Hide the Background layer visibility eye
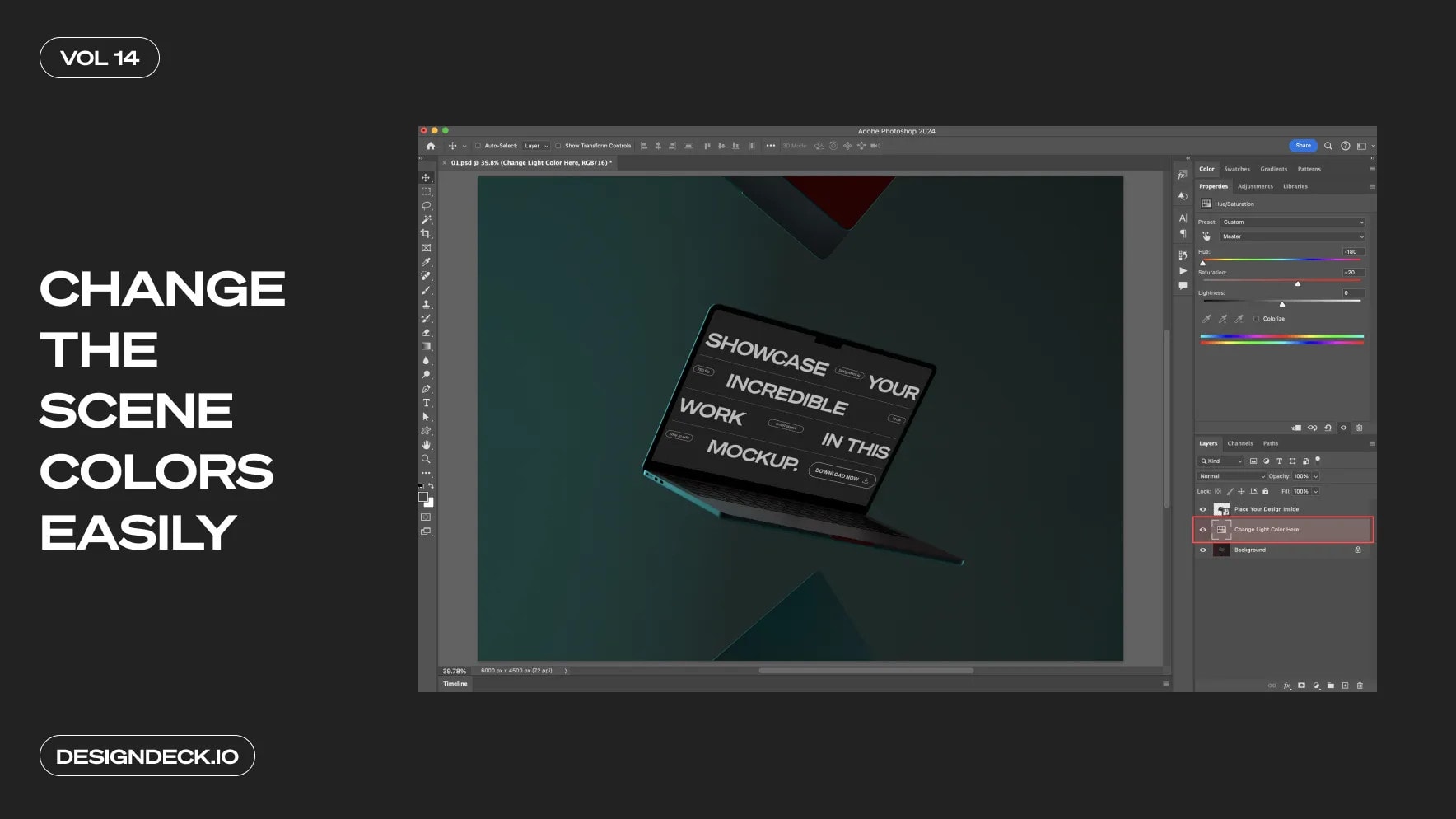Image resolution: width=1456 pixels, height=819 pixels. tap(1204, 550)
